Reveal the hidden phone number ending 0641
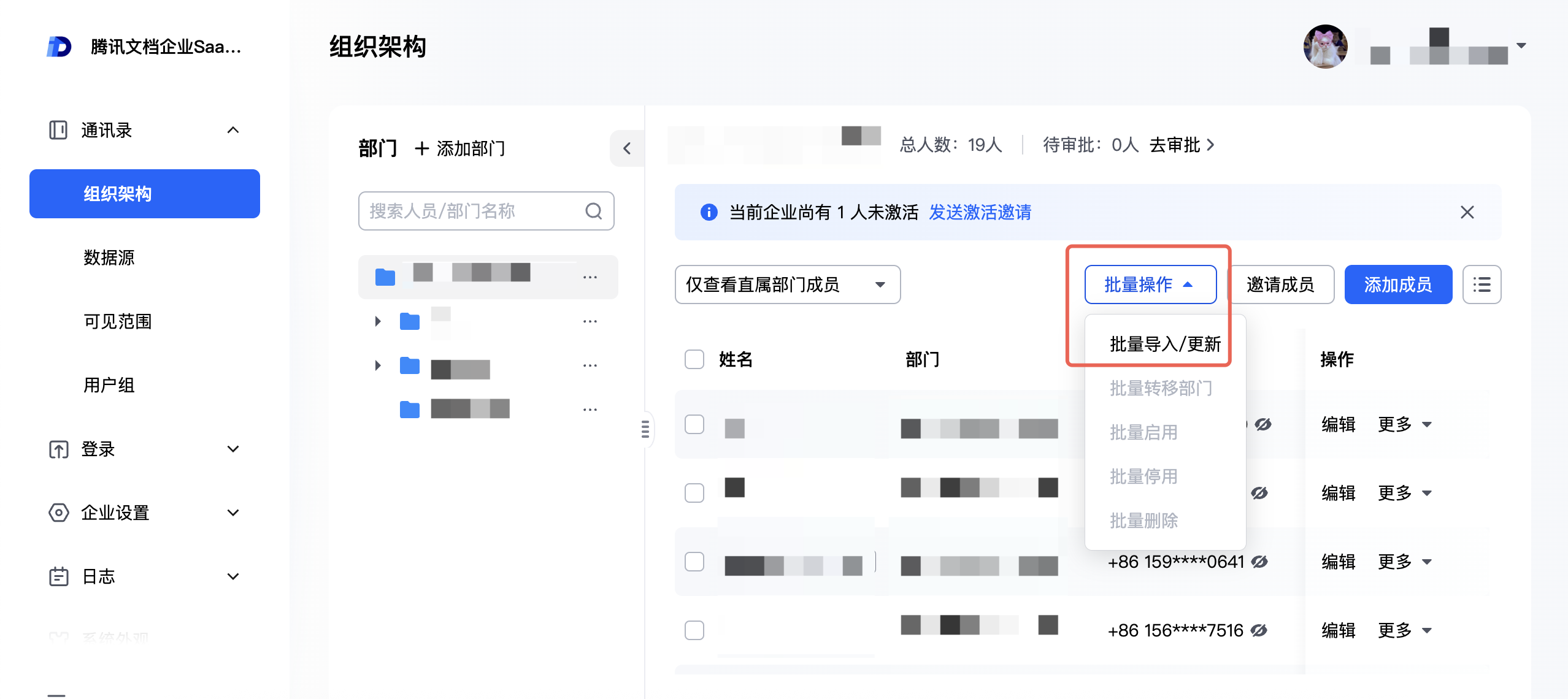The image size is (1568, 699). pyautogui.click(x=1260, y=562)
